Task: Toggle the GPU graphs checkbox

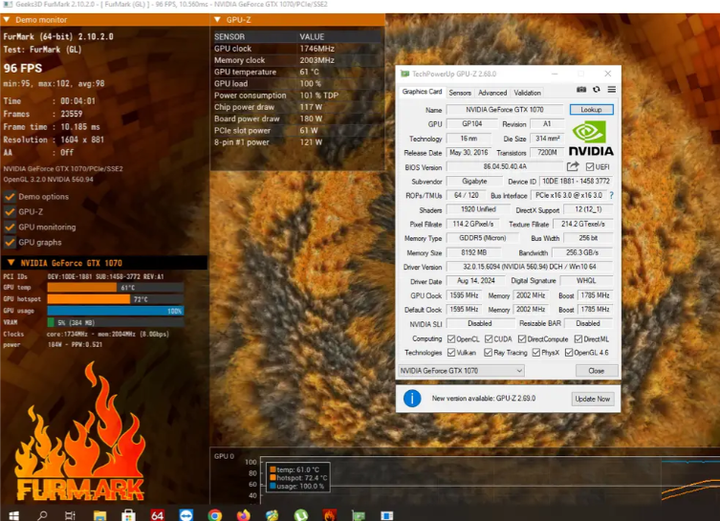Action: 10,242
